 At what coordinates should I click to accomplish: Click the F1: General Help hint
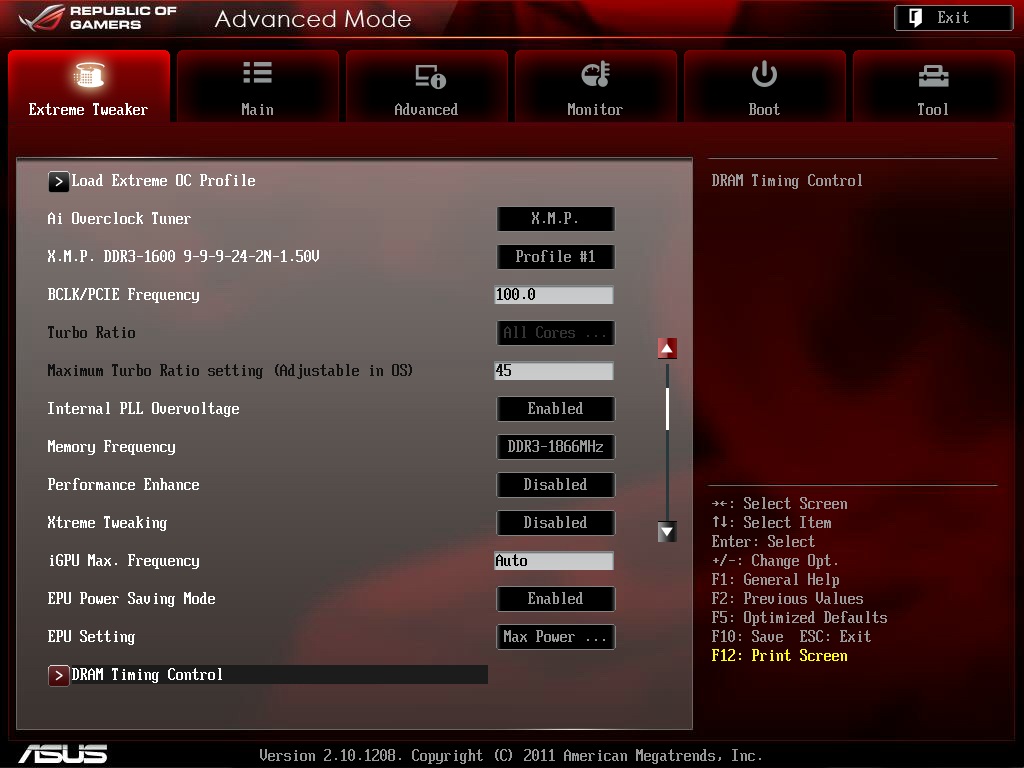(775, 580)
